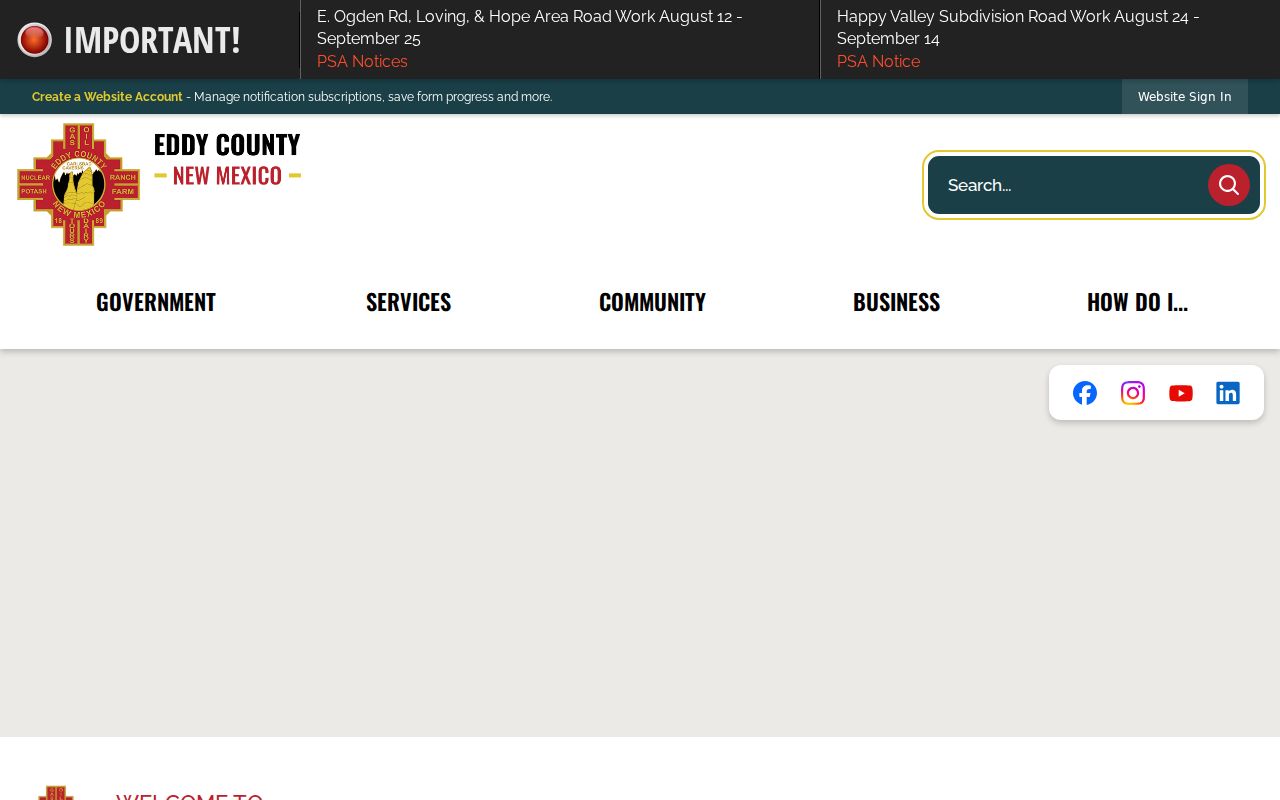The height and width of the screenshot is (800, 1280).
Task: Open the Community menu
Action: click(652, 302)
